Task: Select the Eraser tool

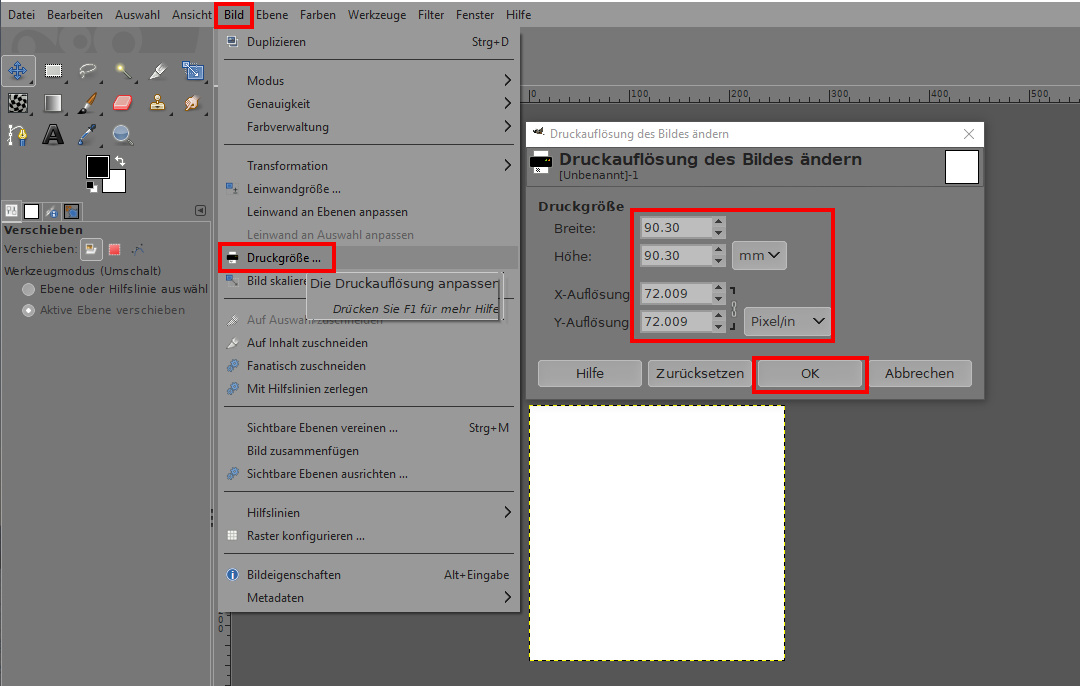Action: [x=123, y=103]
